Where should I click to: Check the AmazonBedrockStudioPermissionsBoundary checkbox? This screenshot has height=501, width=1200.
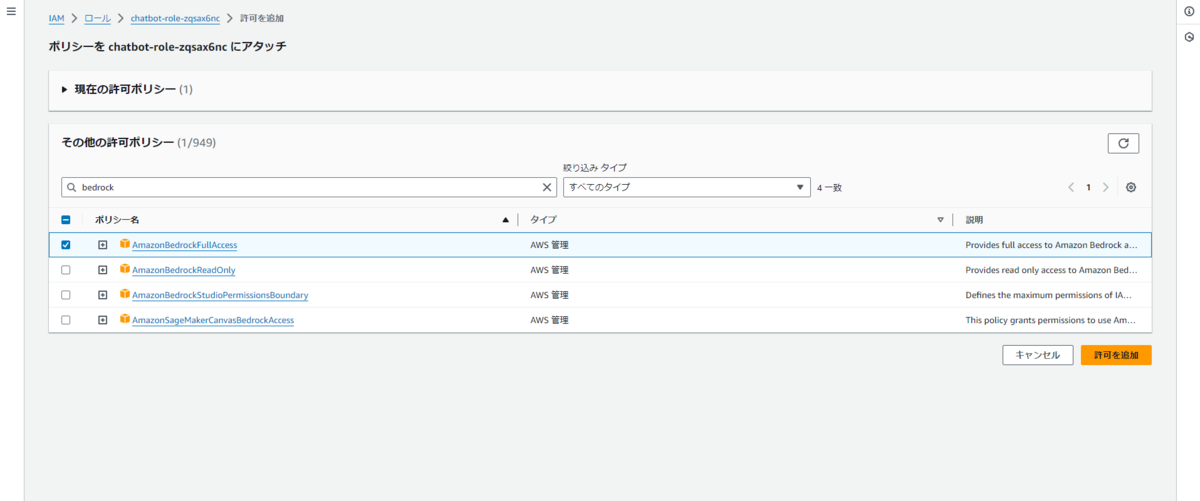click(x=66, y=295)
